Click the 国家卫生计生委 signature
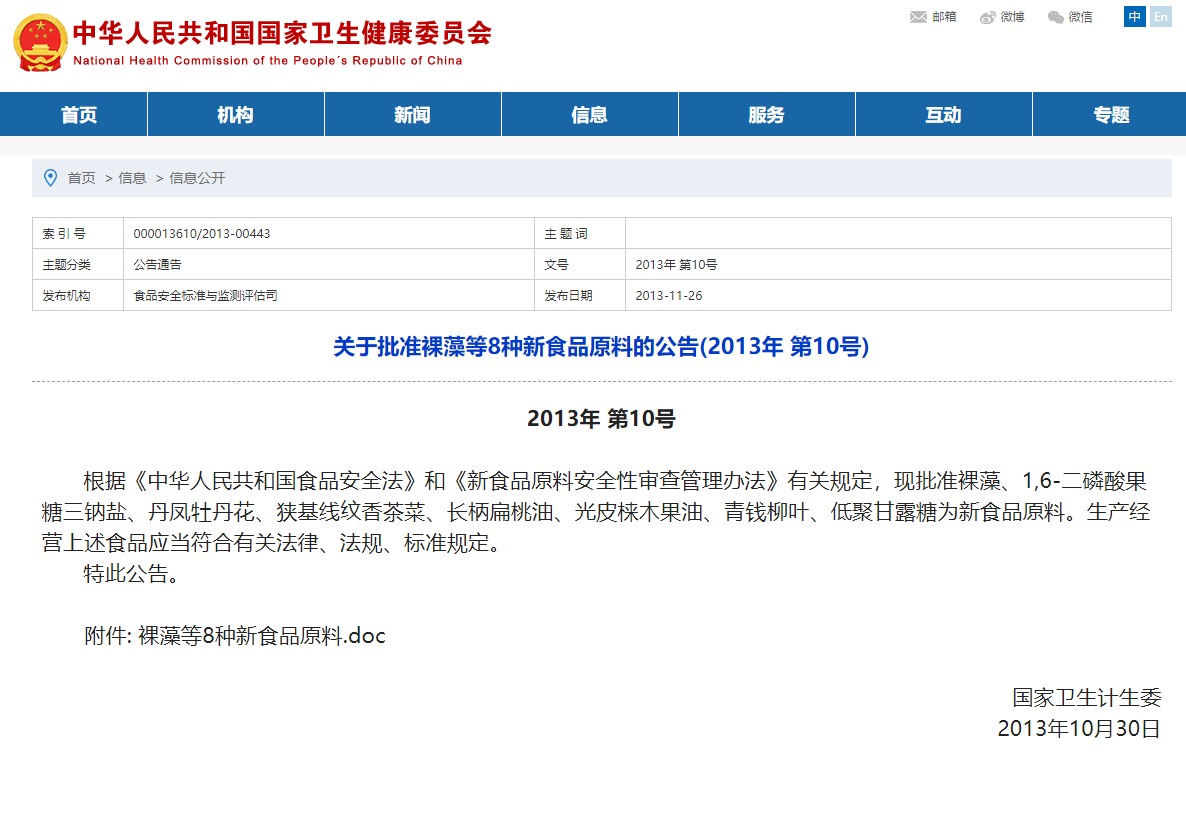 1086,697
